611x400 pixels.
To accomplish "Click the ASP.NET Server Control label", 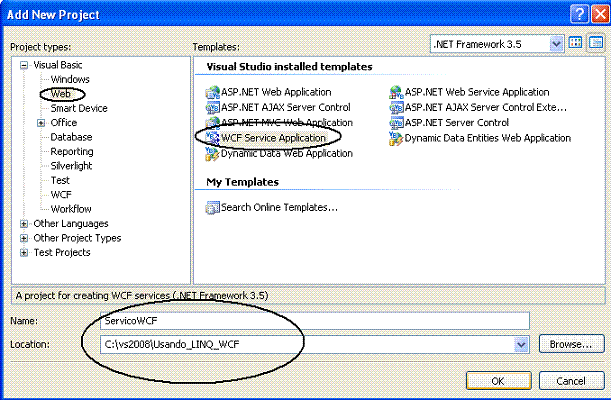I will pyautogui.click(x=457, y=123).
